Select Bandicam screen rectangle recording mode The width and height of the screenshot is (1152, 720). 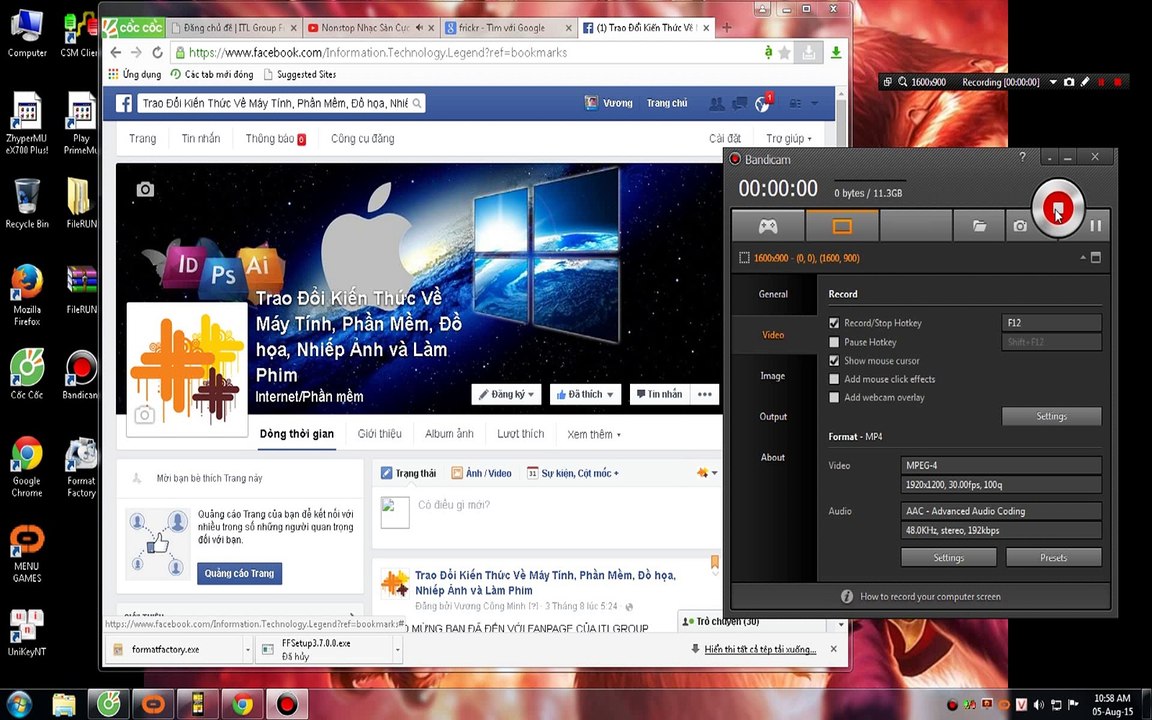click(842, 226)
